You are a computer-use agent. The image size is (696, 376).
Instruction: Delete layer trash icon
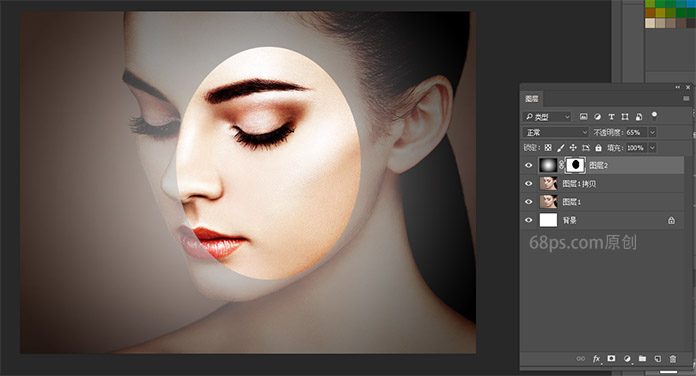pos(673,359)
